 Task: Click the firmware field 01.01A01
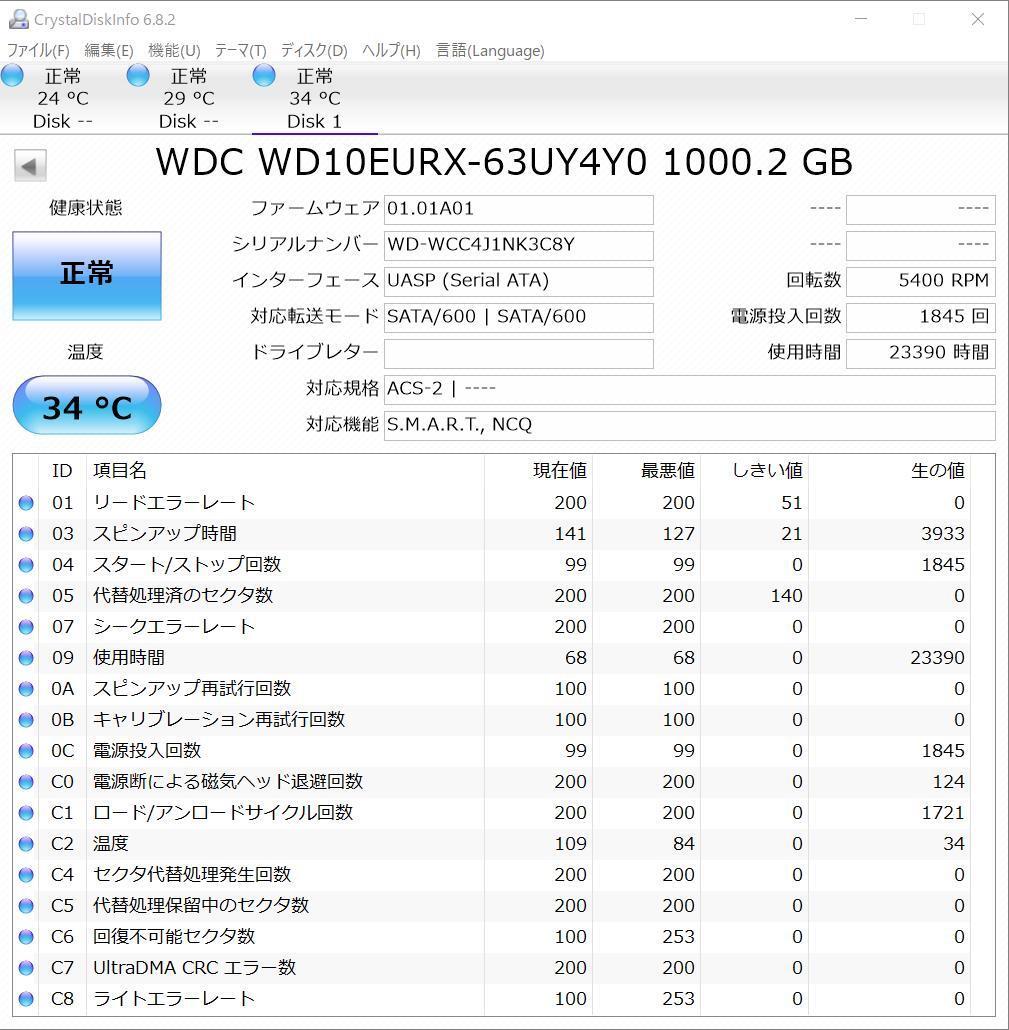[x=518, y=210]
